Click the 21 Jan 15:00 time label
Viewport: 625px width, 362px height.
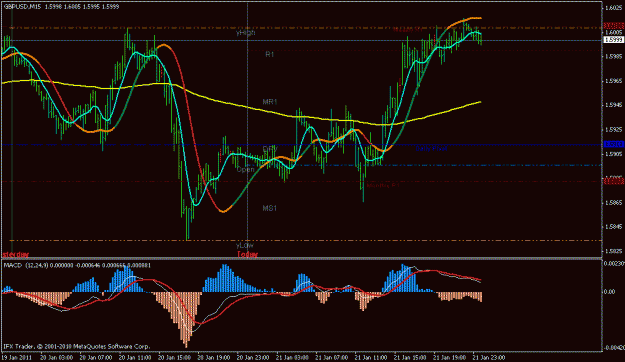click(x=410, y=357)
